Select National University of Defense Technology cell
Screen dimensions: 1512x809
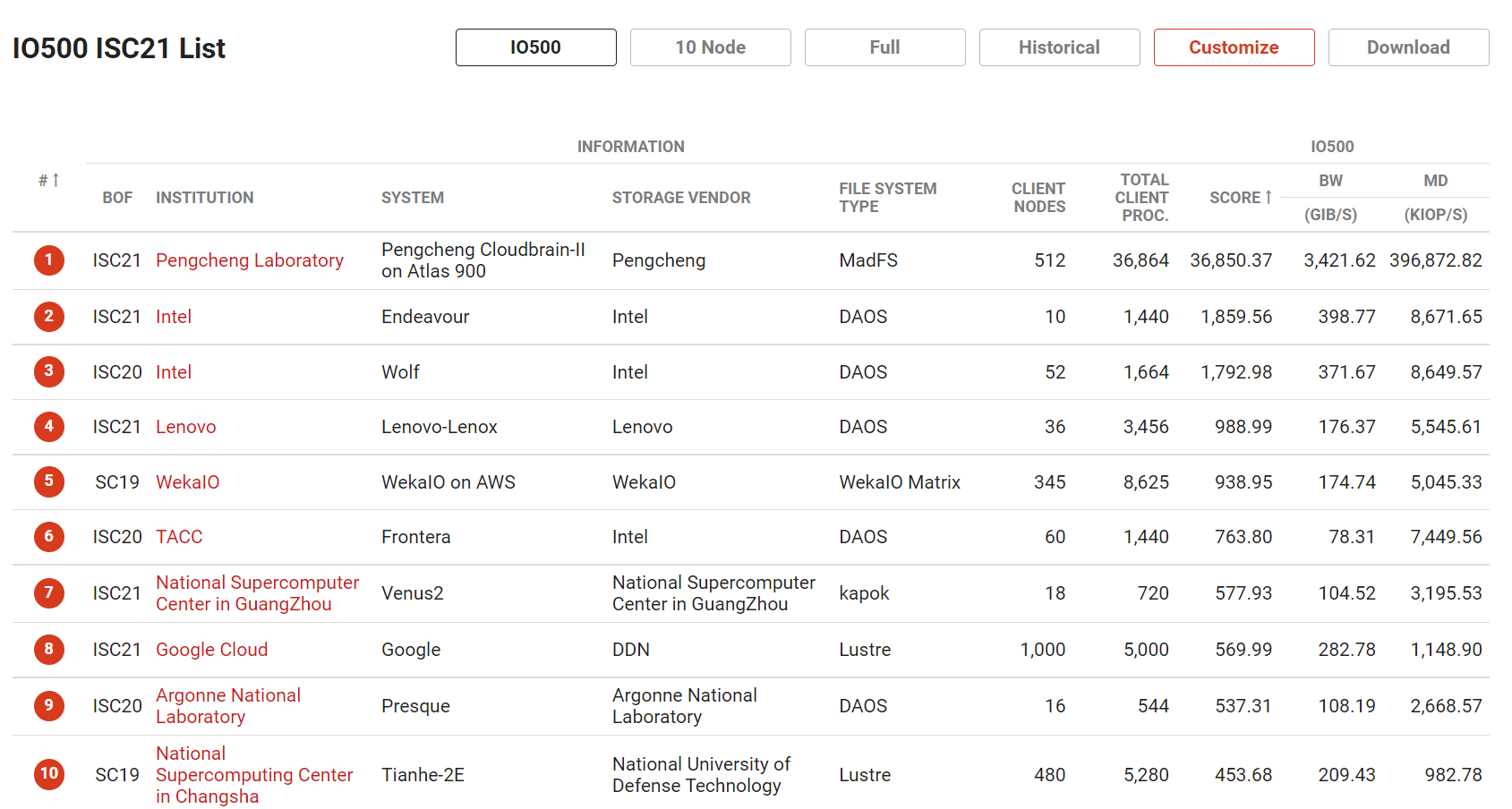(701, 775)
